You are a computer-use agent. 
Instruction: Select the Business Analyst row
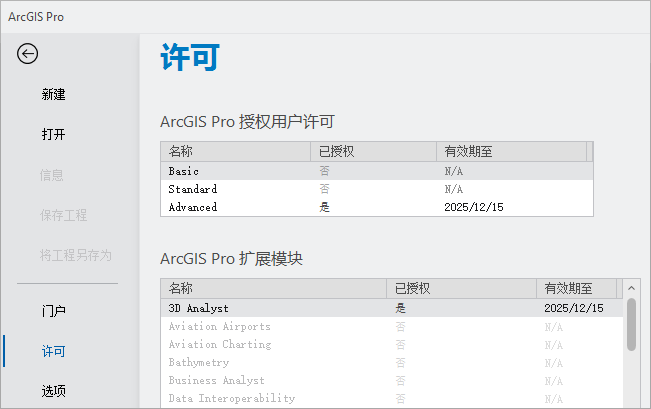392,380
